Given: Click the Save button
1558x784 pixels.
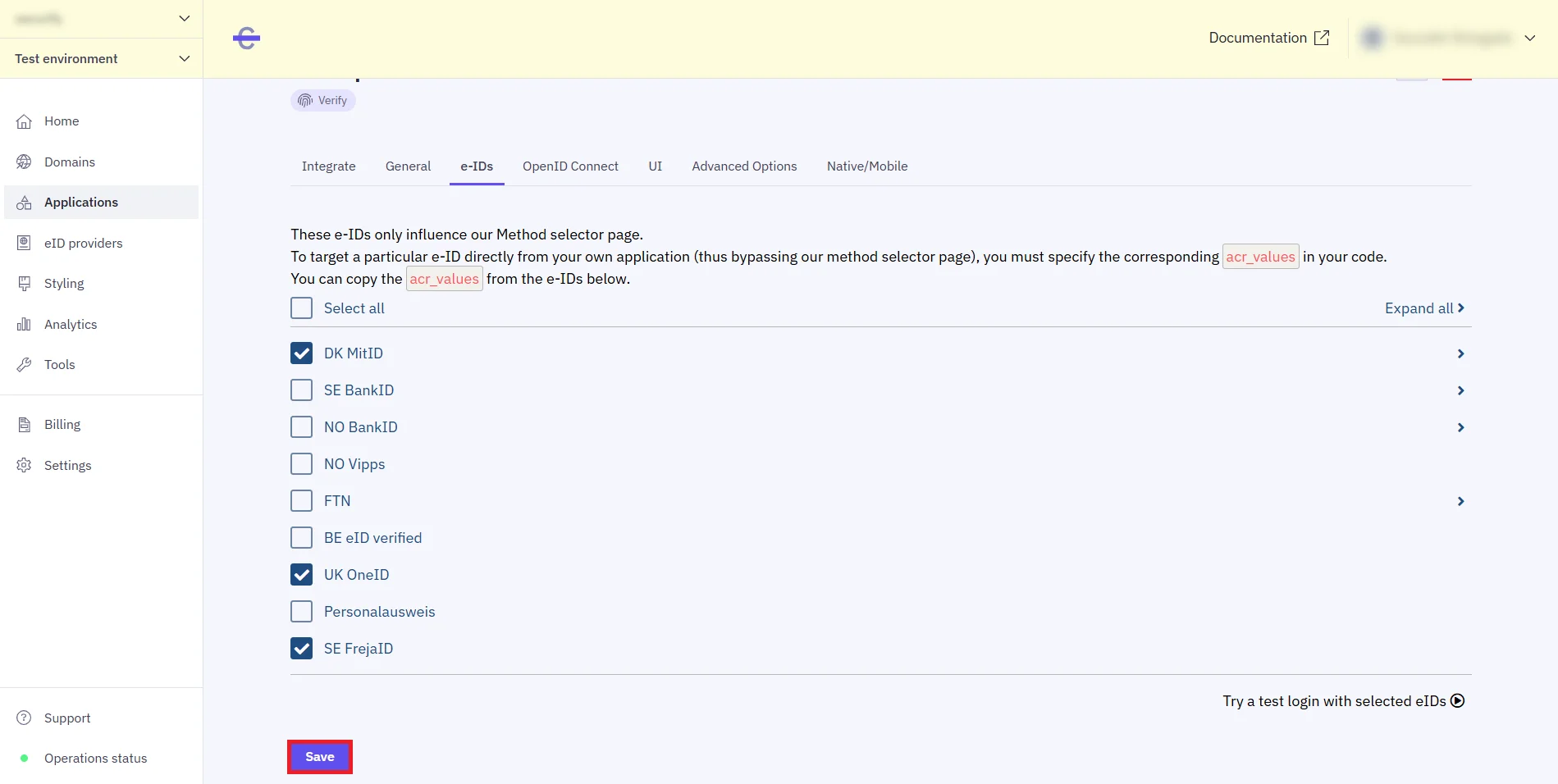Looking at the screenshot, I should (320, 757).
